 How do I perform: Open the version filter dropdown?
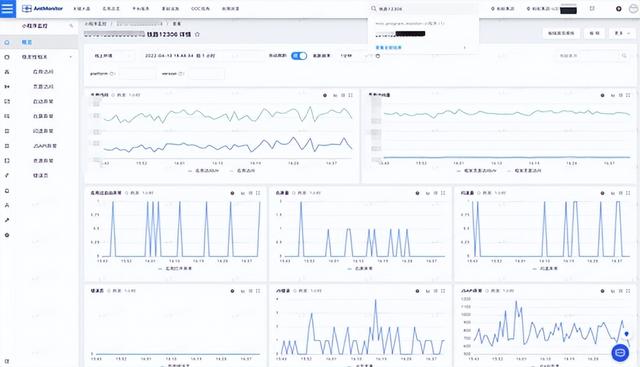tap(206, 74)
